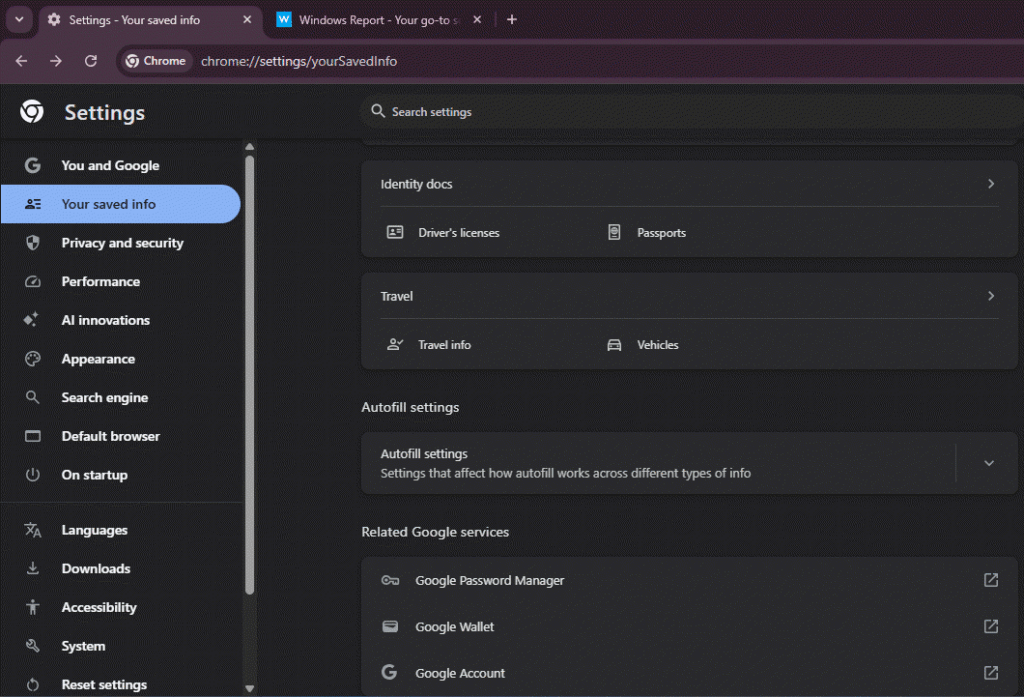
Task: Click the magnifier icon in Search settings
Action: (x=378, y=111)
